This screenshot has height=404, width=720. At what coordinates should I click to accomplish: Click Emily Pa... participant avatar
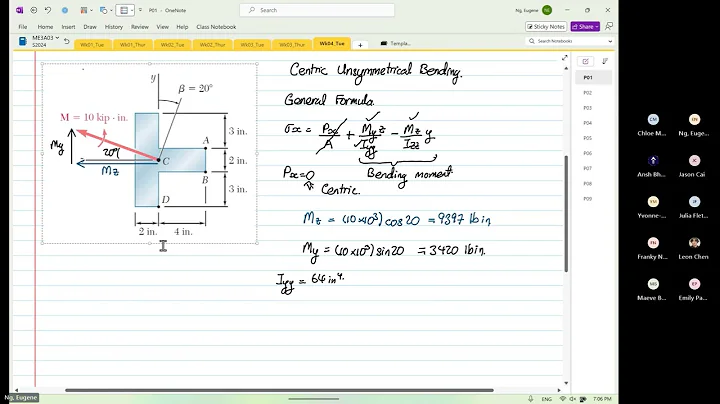pos(694,284)
